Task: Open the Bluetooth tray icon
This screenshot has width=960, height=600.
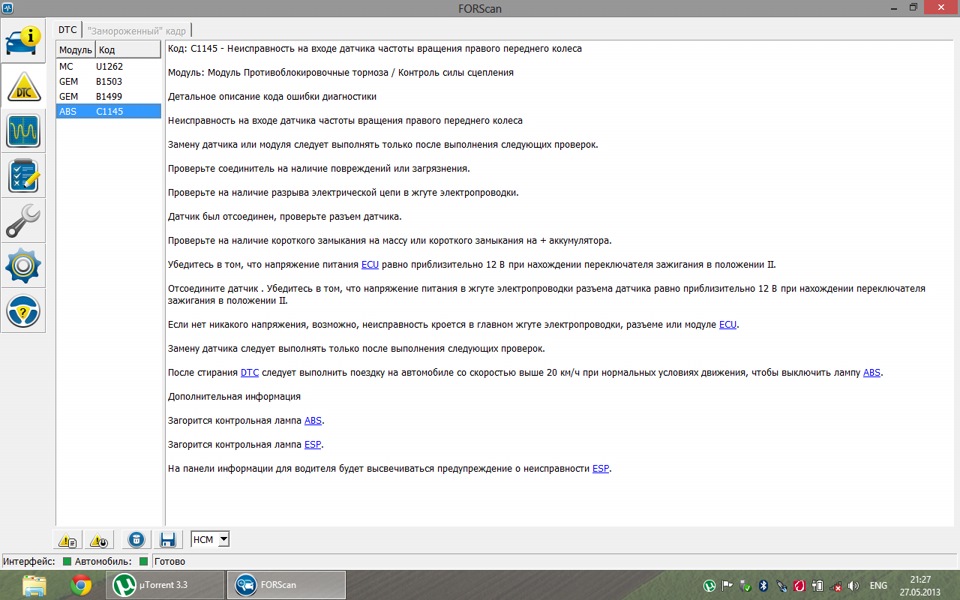Action: pos(763,586)
